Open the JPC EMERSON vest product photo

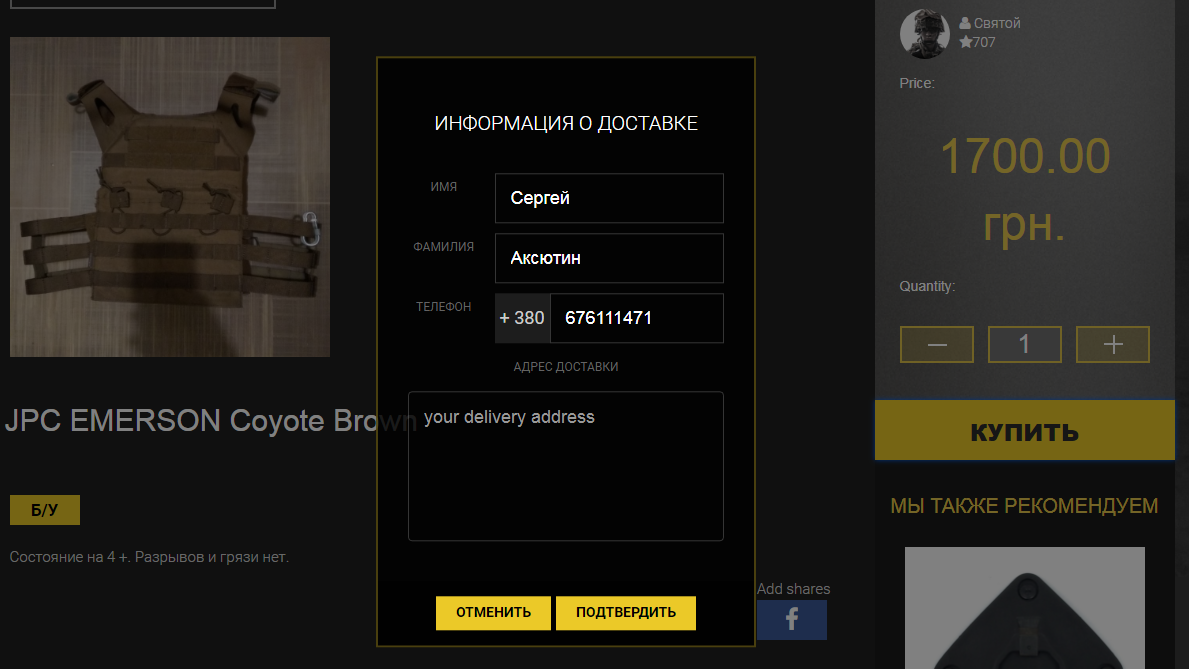(x=170, y=196)
